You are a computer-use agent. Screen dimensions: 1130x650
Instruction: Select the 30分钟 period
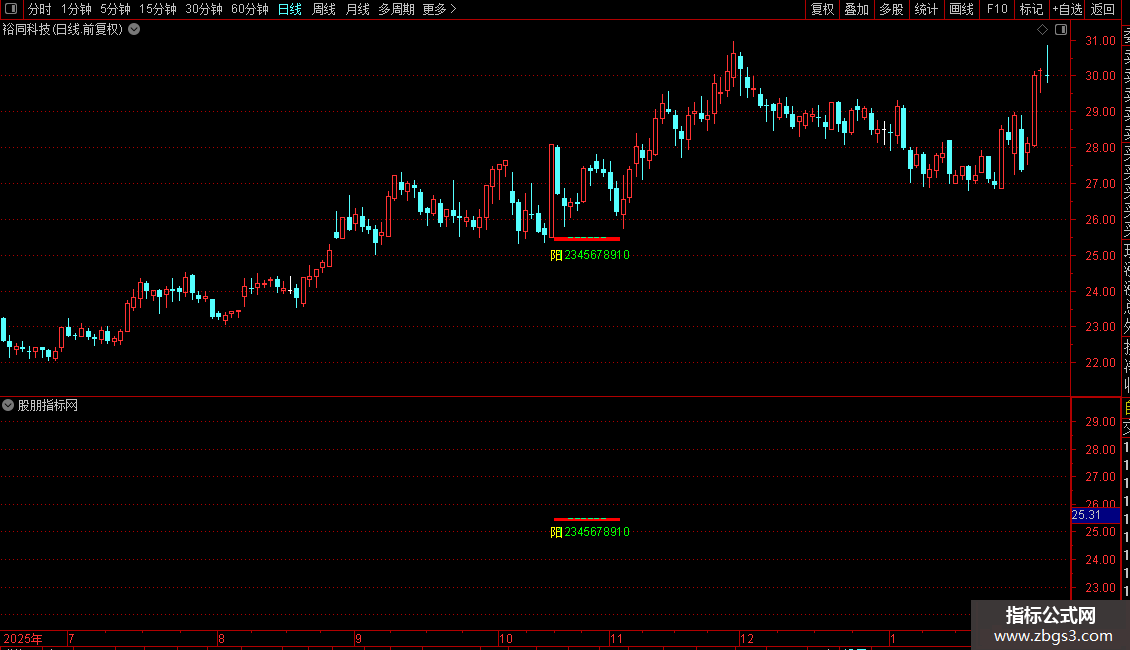point(203,9)
